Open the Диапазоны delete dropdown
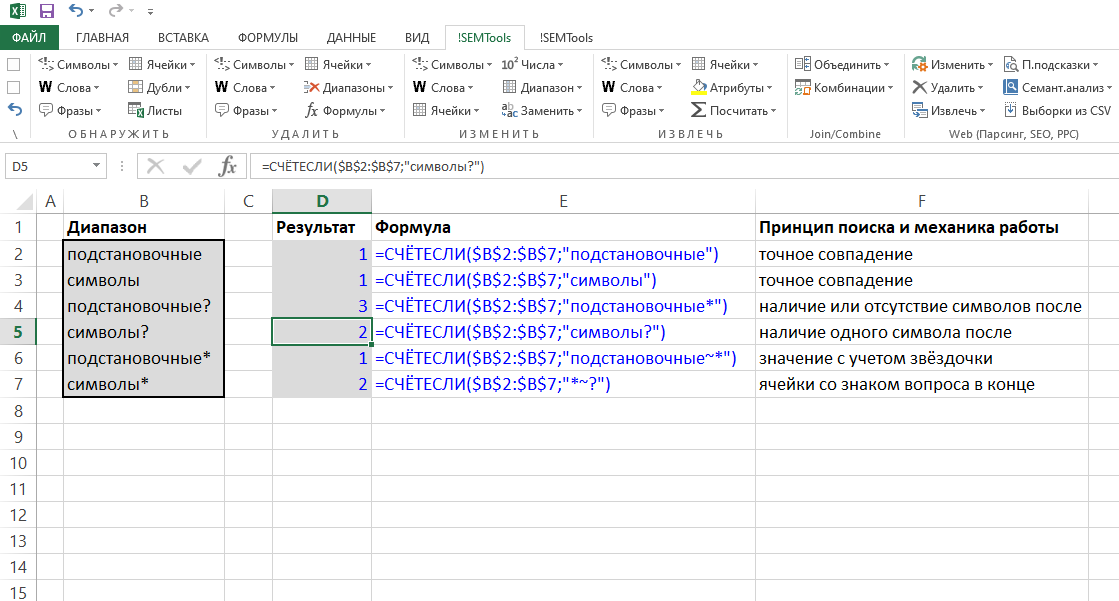This screenshot has width=1119, height=601. (x=348, y=87)
